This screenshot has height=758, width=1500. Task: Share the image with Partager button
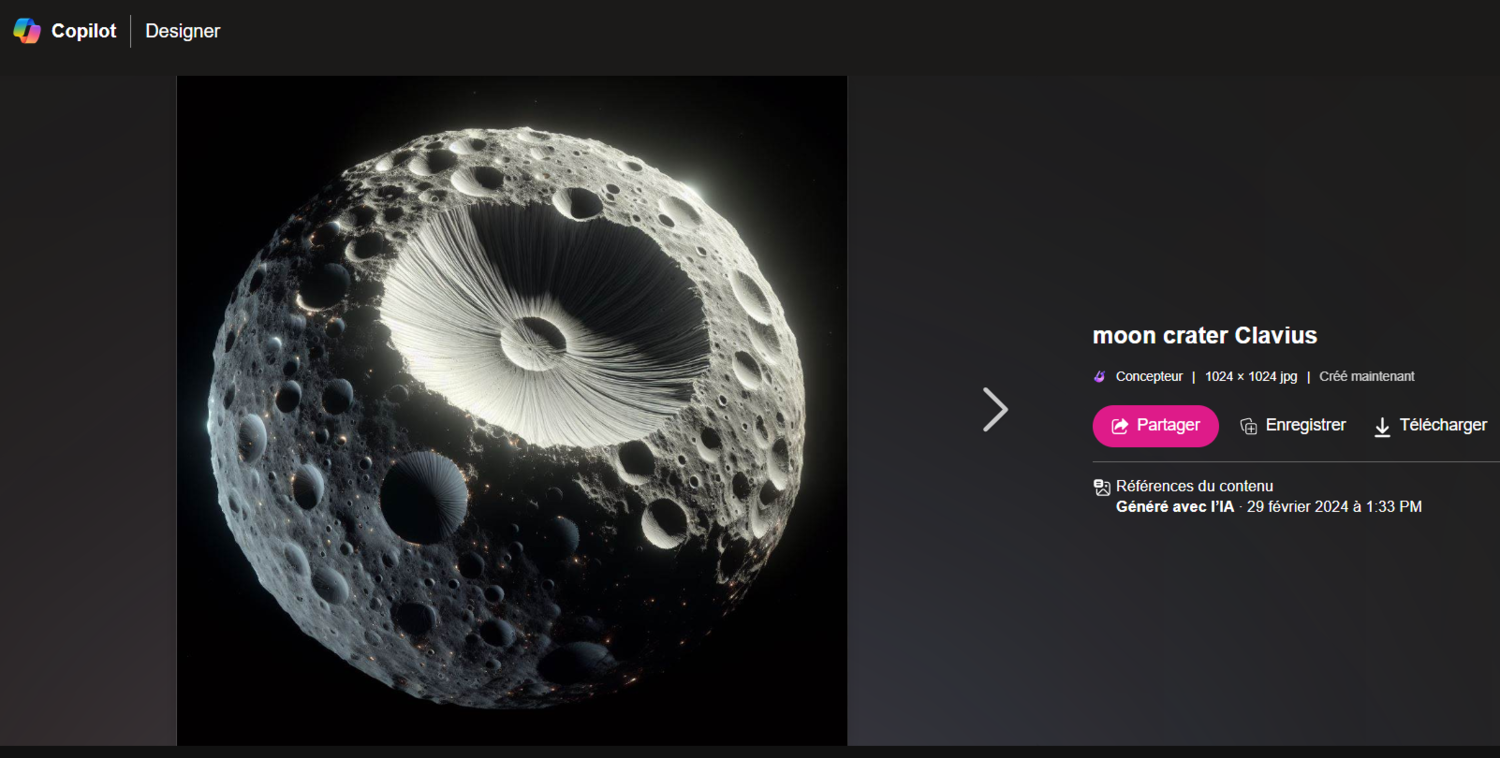1155,426
